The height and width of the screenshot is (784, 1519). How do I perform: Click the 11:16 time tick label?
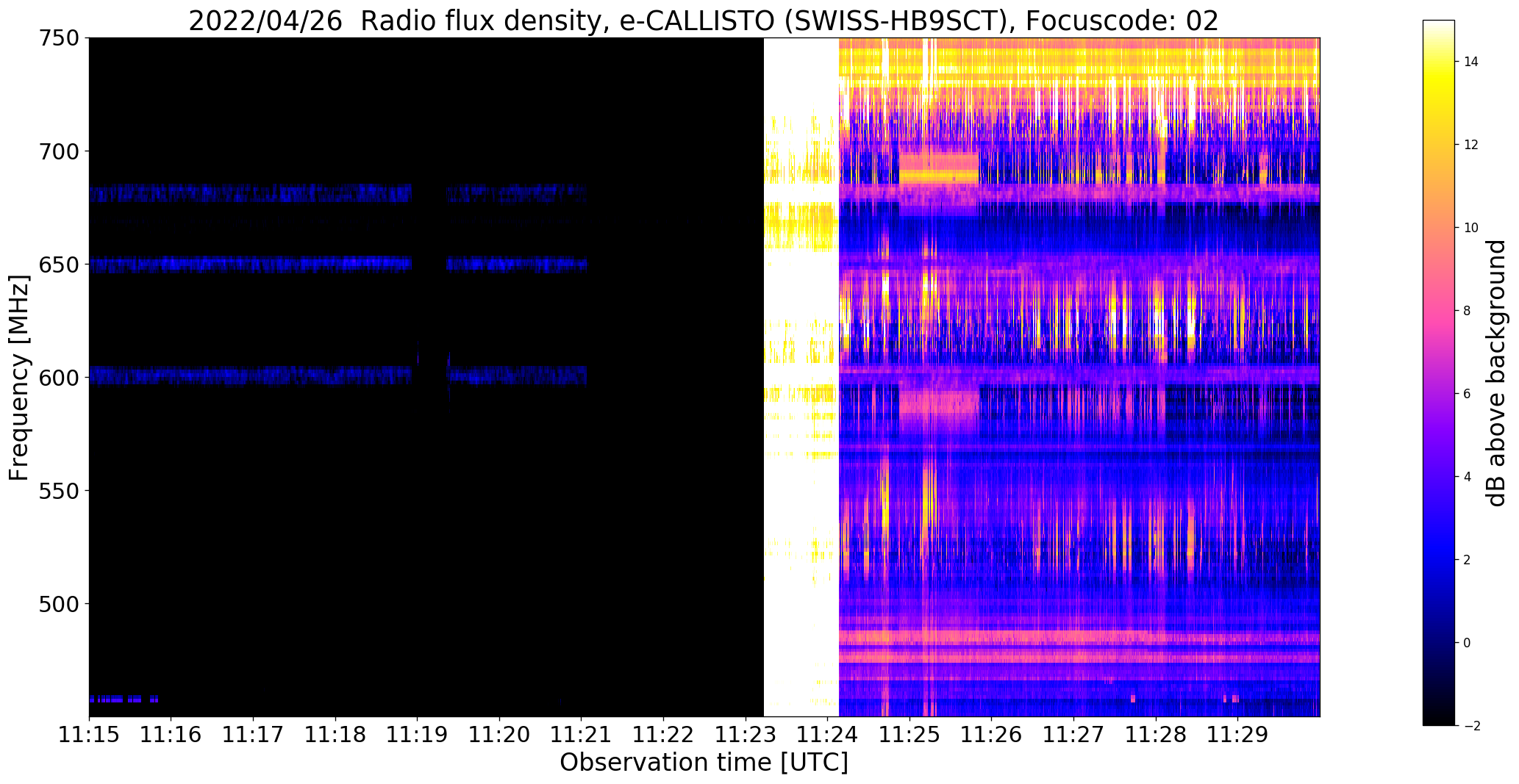(x=171, y=734)
